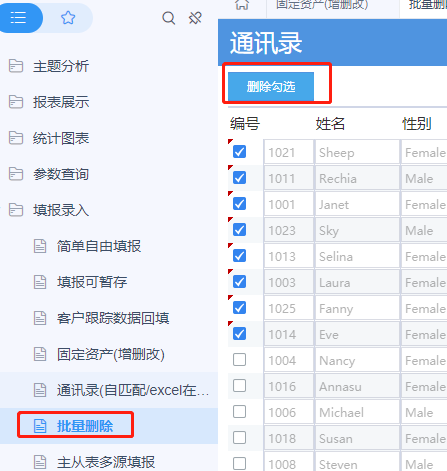Collapse the 填报录入 folder

point(61,210)
